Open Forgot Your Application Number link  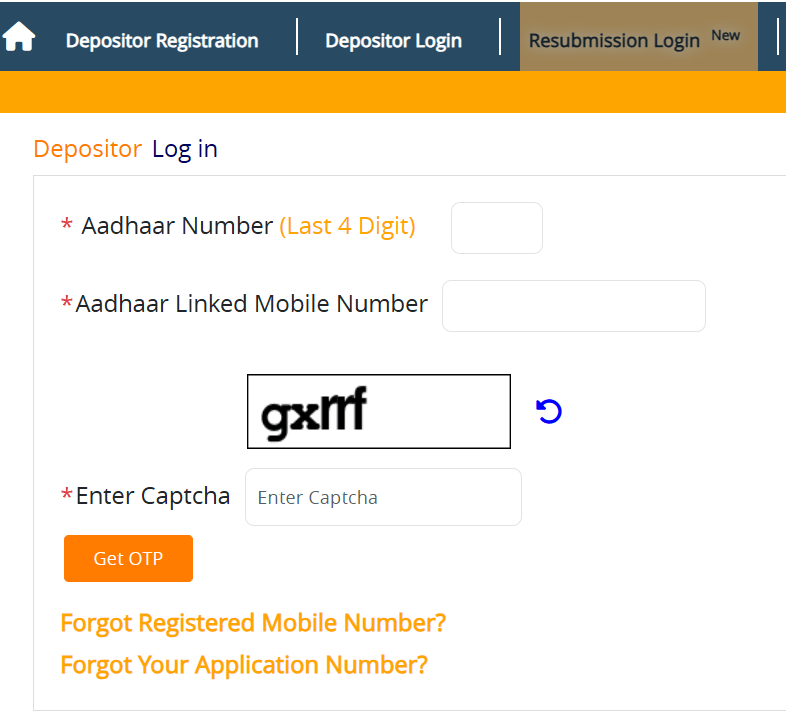coord(244,665)
